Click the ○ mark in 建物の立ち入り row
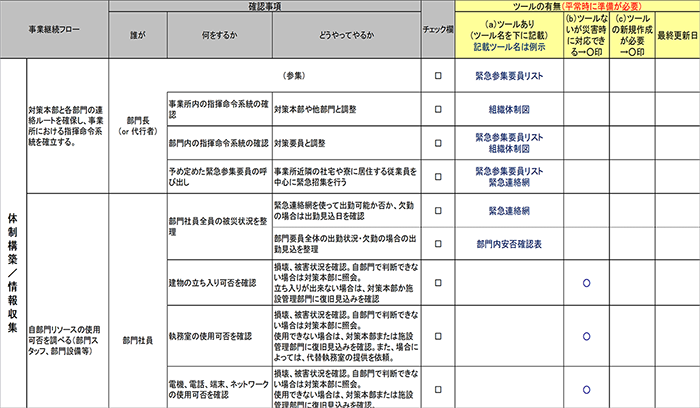Screen dimensions: 700x408 tap(587, 283)
